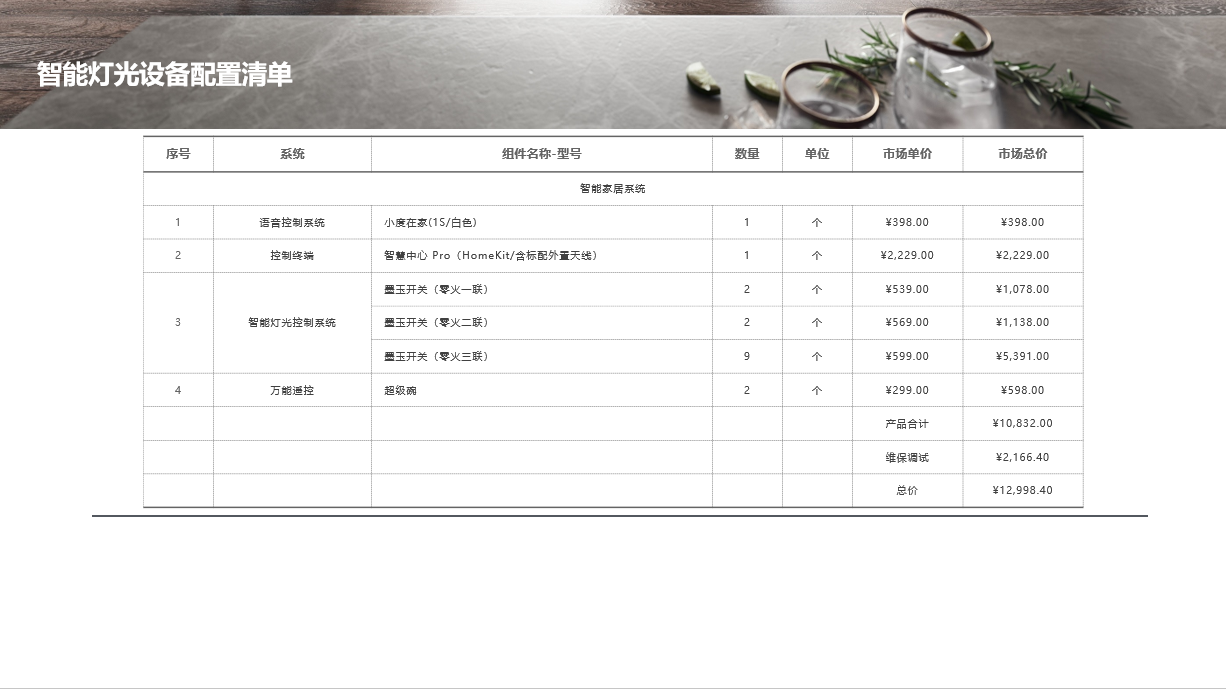The image size is (1226, 689).
Task: Click the ¥569.00 unit price
Action: pos(907,323)
